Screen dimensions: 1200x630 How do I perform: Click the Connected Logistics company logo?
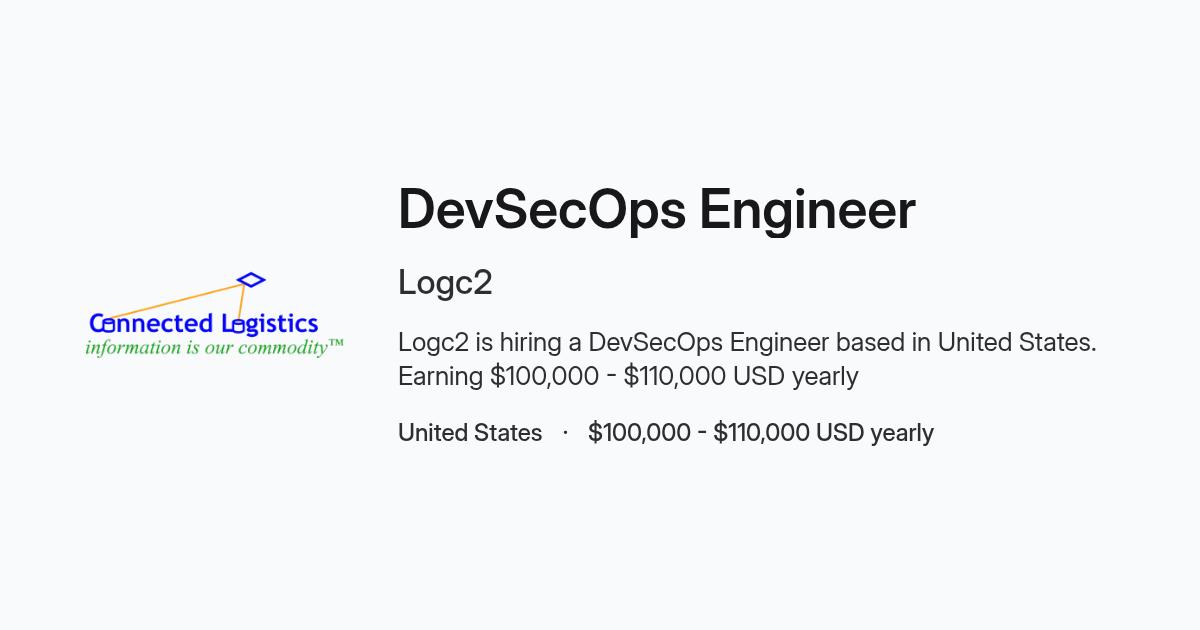pos(214,315)
